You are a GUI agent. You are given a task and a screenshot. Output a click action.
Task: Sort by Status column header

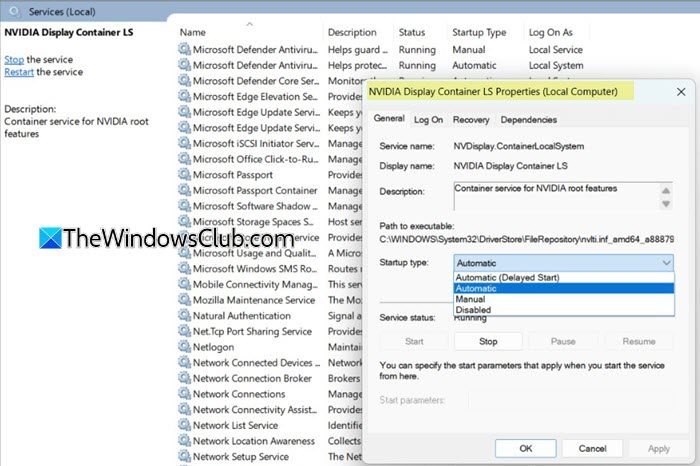click(x=420, y=32)
